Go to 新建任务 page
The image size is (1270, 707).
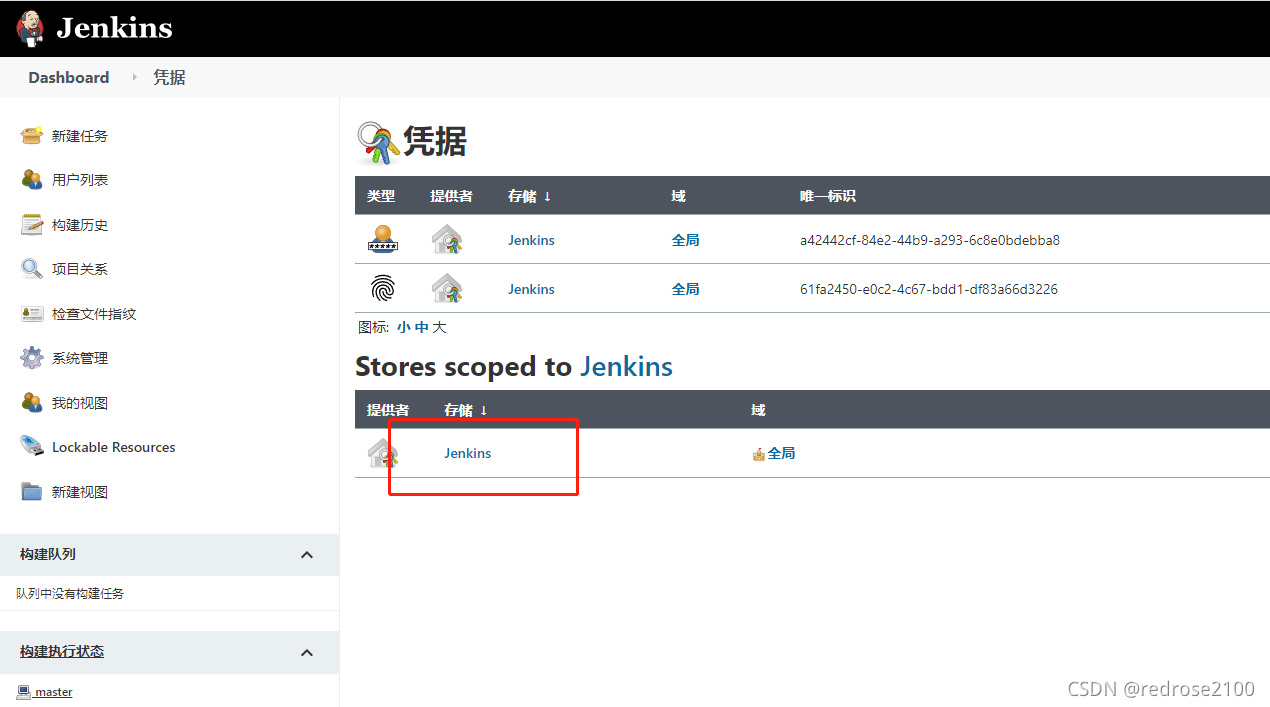pos(80,136)
